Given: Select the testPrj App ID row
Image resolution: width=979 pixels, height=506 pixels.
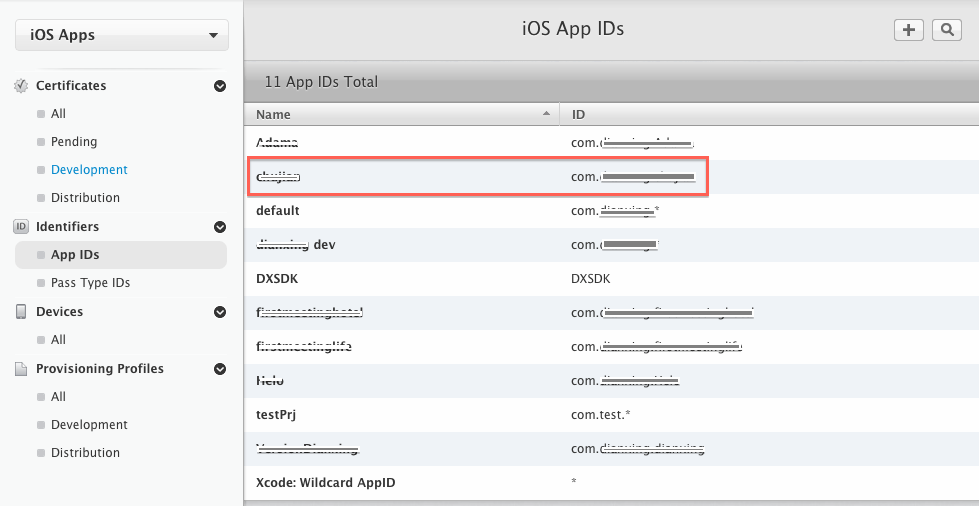Looking at the screenshot, I should click(x=612, y=415).
